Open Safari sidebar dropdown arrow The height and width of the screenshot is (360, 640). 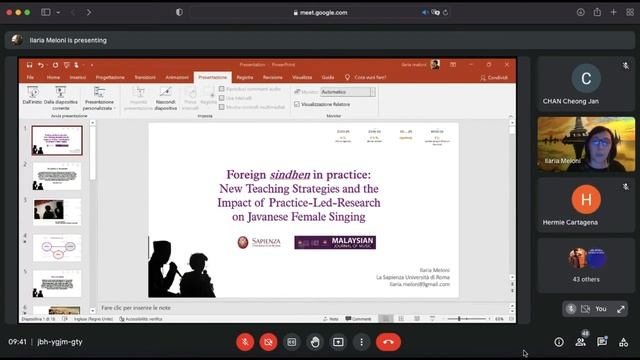point(58,13)
